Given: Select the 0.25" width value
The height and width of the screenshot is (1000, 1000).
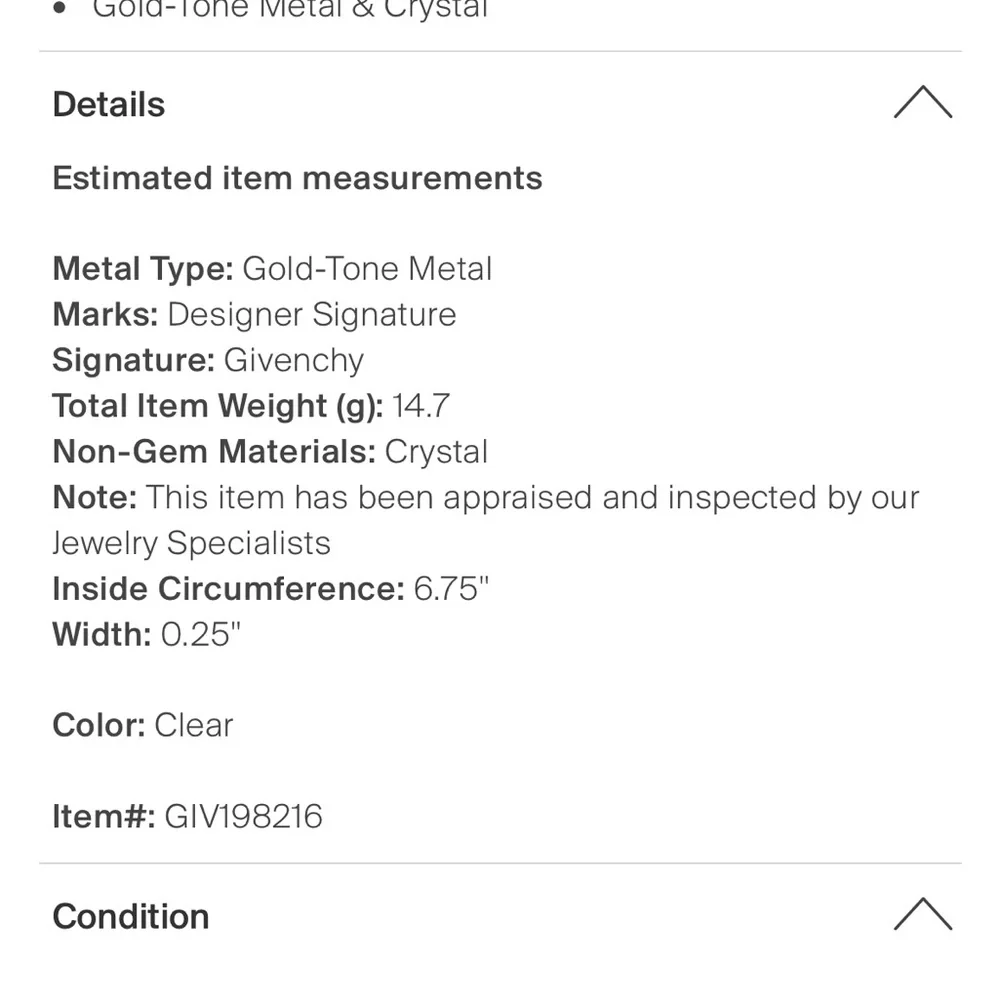Looking at the screenshot, I should pyautogui.click(x=201, y=634).
